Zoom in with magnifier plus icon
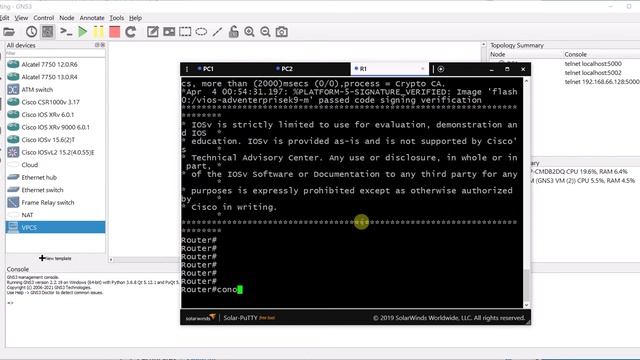The image size is (640, 360). tap(249, 32)
